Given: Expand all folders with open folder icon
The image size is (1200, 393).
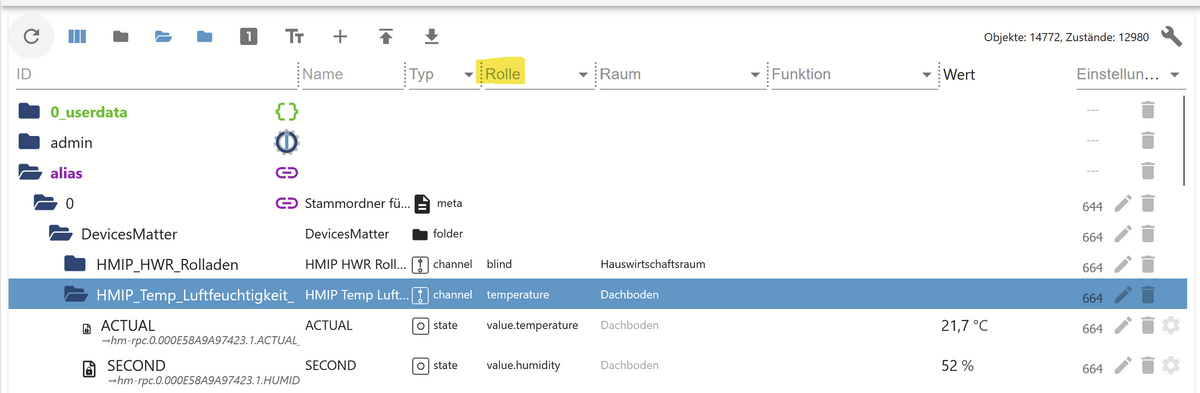Looking at the screenshot, I should point(163,37).
